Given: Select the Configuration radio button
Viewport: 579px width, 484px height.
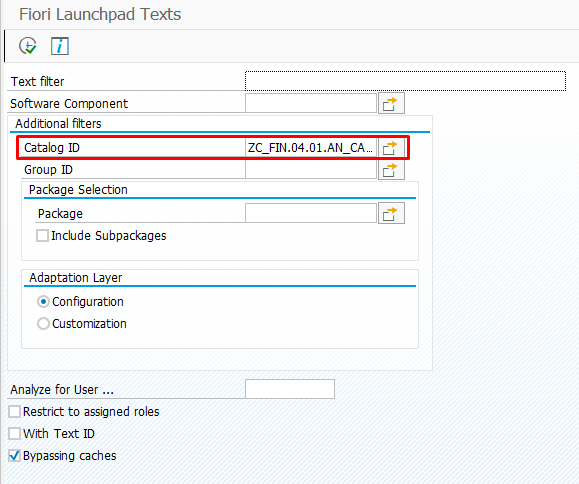Looking at the screenshot, I should (43, 302).
